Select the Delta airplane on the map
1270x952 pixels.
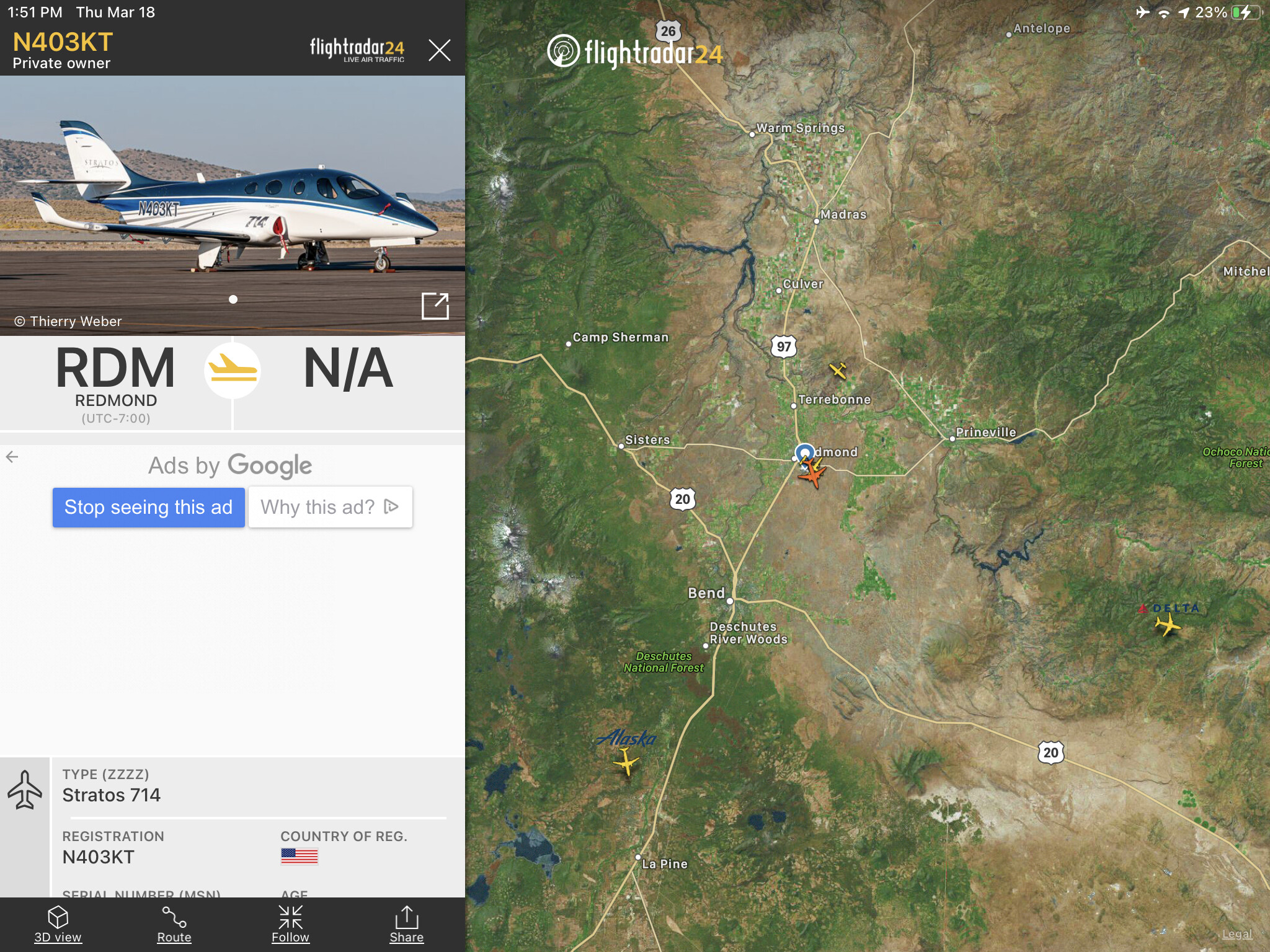pyautogui.click(x=1168, y=625)
